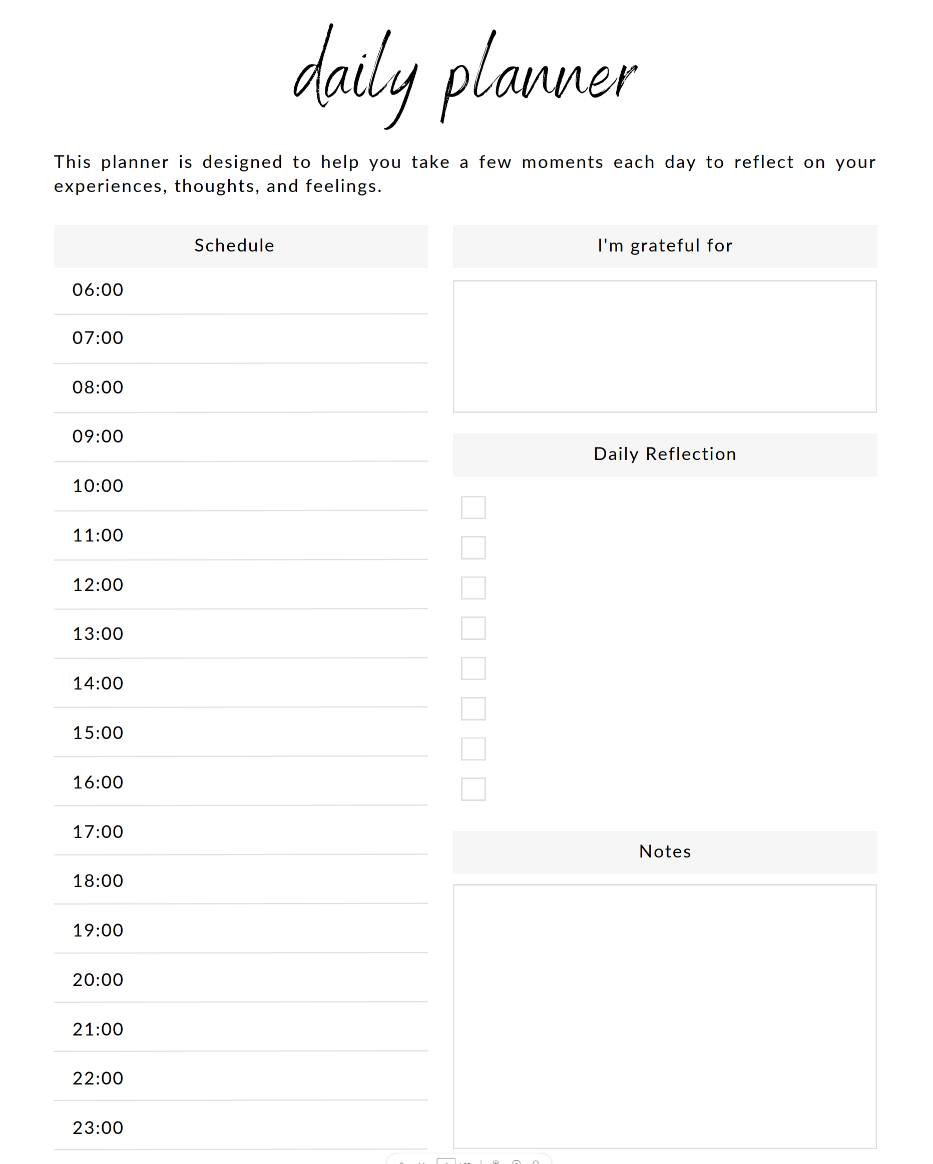933x1164 pixels.
Task: Click the Schedule section header
Action: [x=234, y=246]
